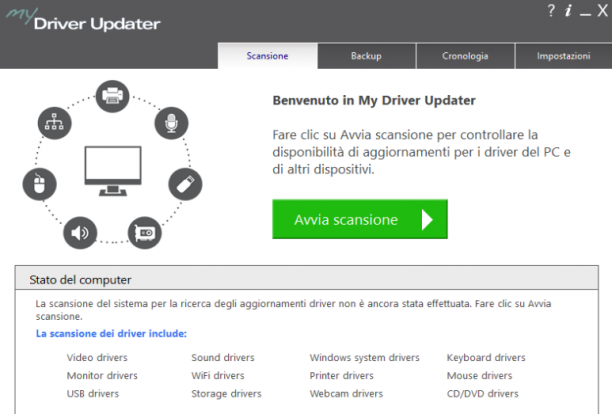The height and width of the screenshot is (414, 612).
Task: Close the Driver Updater window
Action: pos(603,11)
